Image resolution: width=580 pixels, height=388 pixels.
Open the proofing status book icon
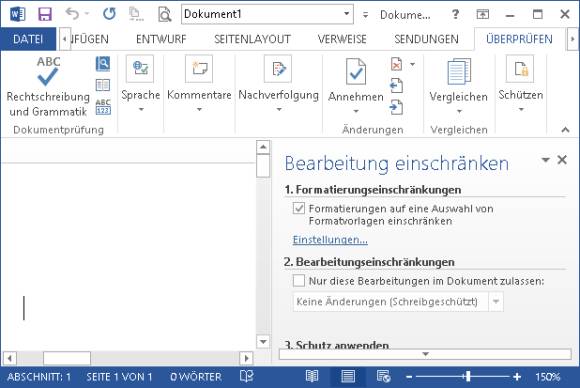246,377
